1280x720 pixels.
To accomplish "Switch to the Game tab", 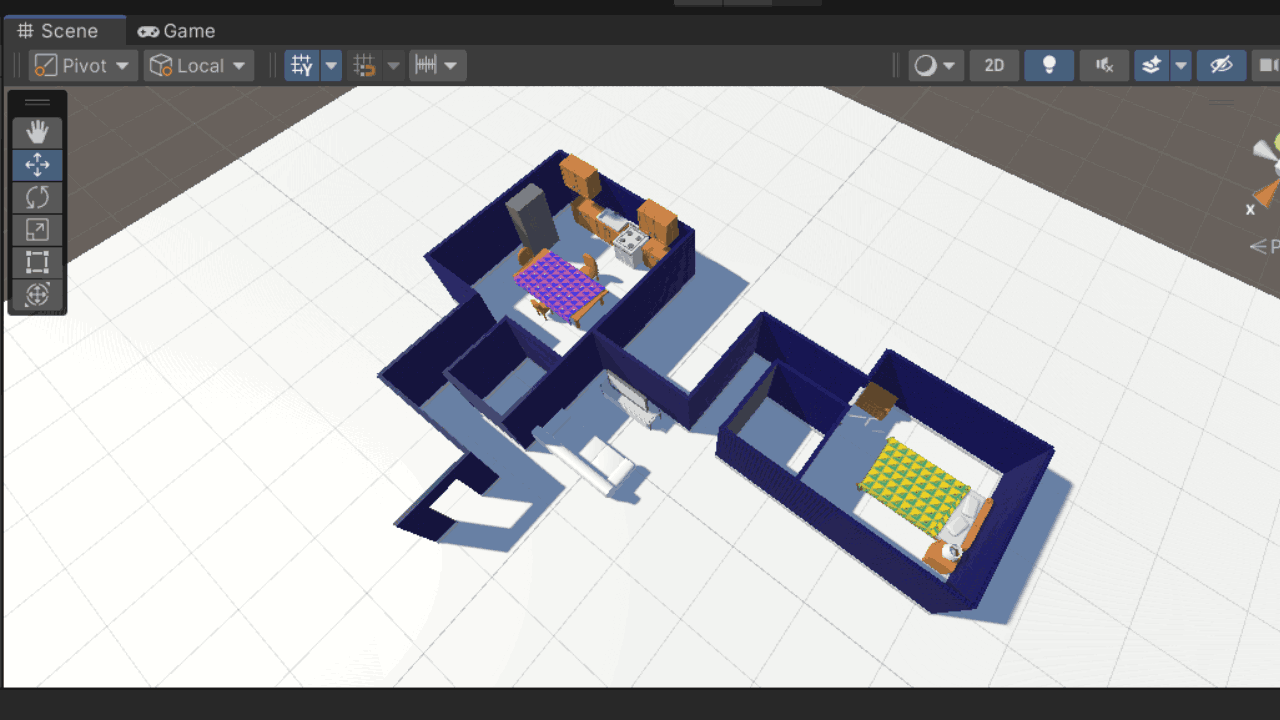I will pyautogui.click(x=177, y=31).
